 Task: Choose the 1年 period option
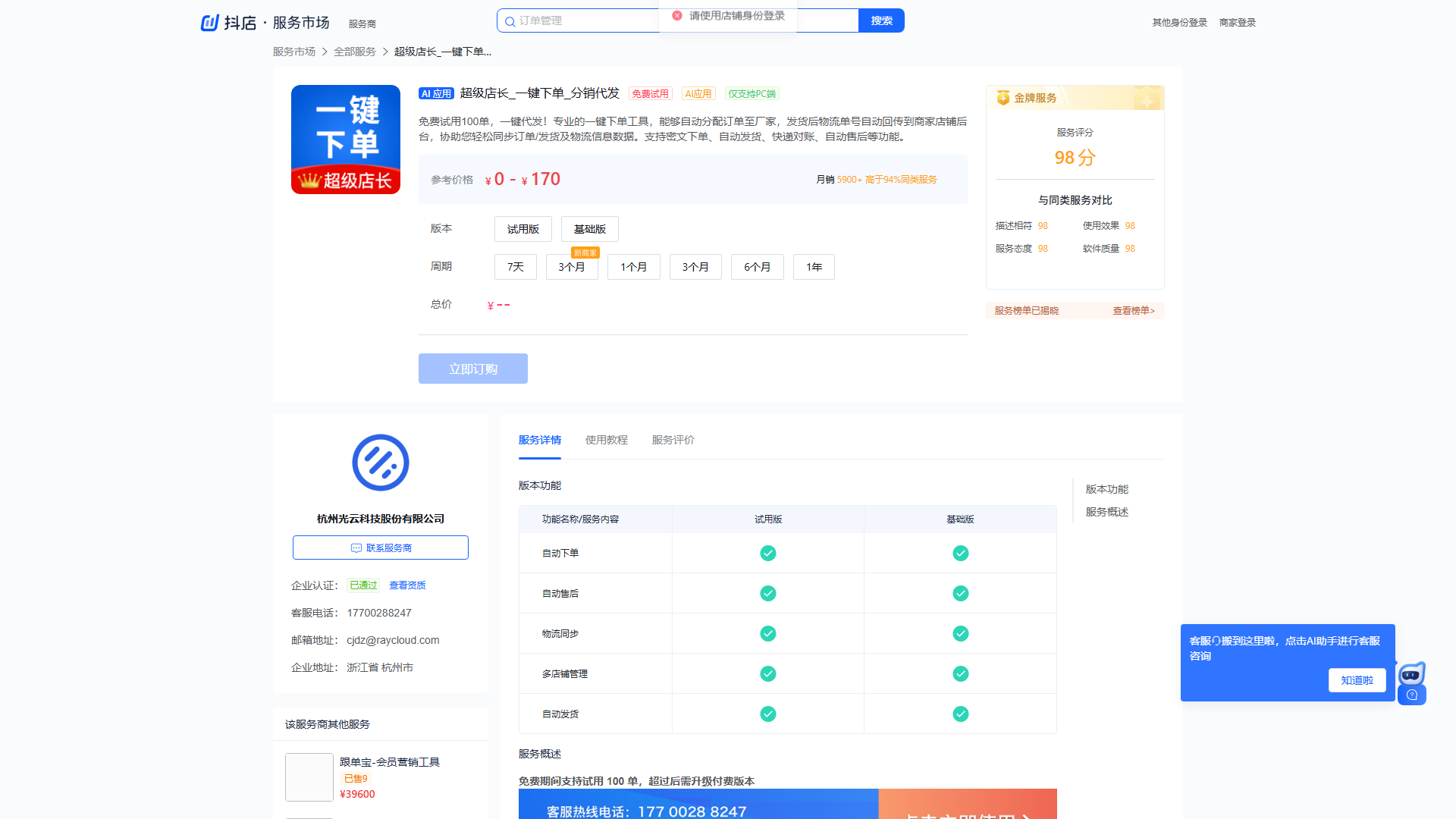(814, 267)
